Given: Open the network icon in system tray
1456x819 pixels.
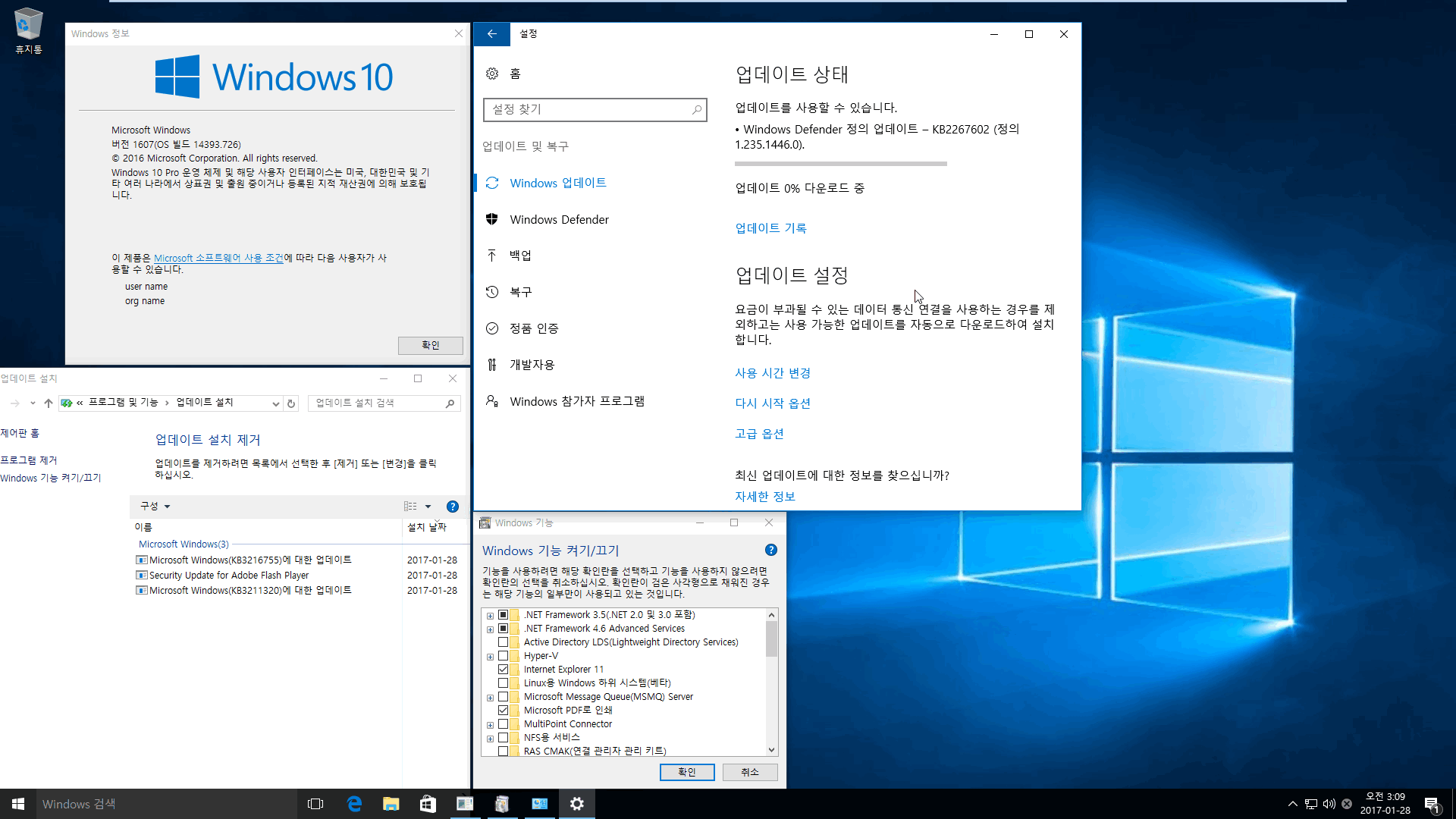Looking at the screenshot, I should tap(1311, 804).
